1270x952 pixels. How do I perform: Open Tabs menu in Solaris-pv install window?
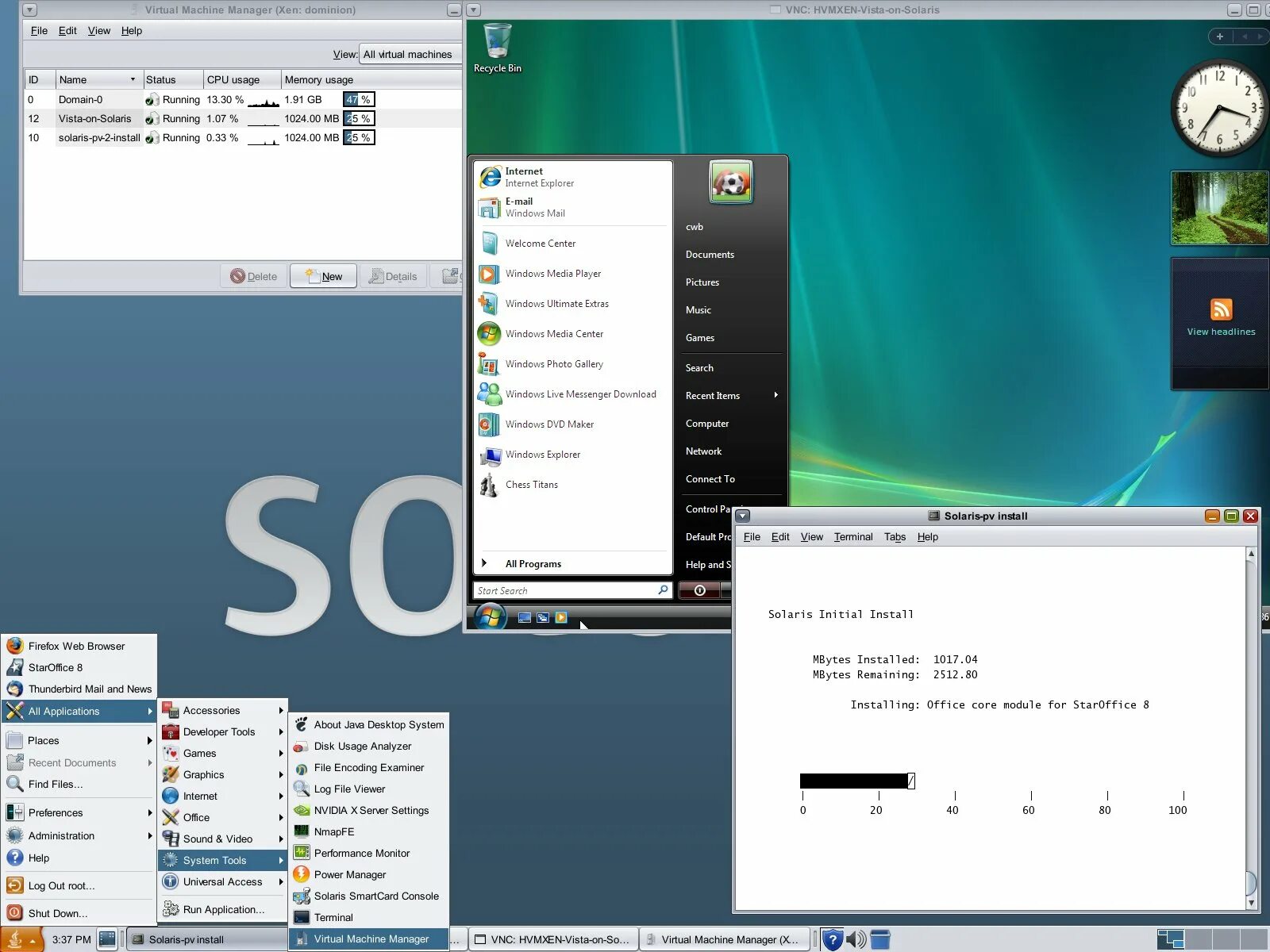895,536
